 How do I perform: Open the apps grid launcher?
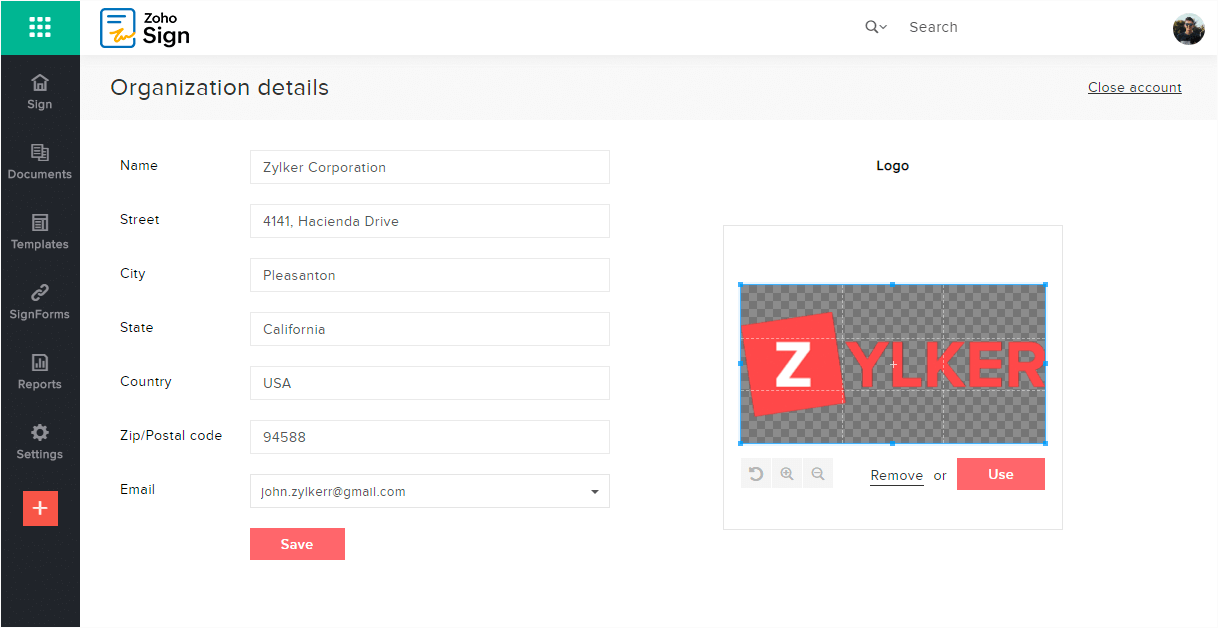pos(40,27)
